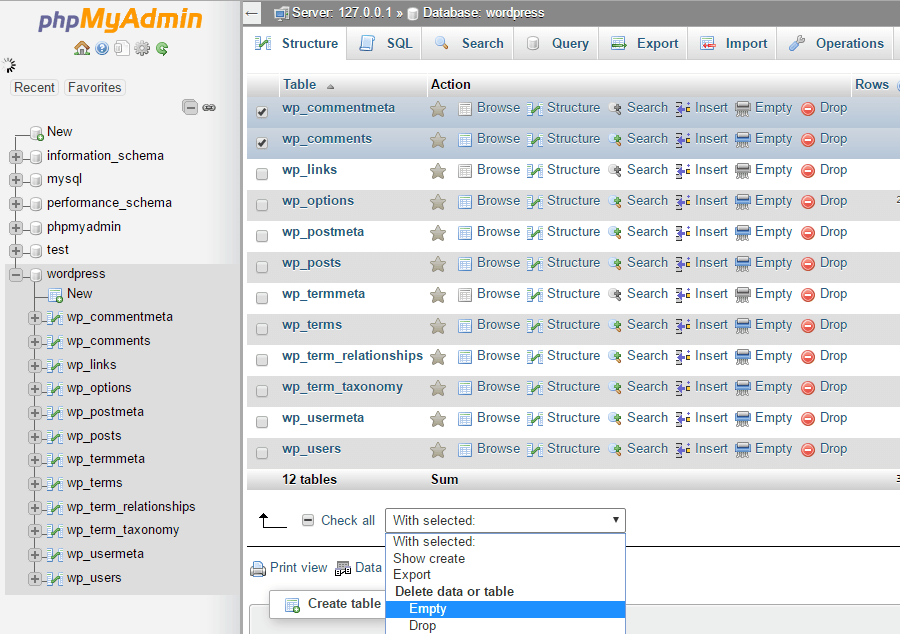Expand the performance_schema database node
This screenshot has height=634, width=900.
click(16, 203)
